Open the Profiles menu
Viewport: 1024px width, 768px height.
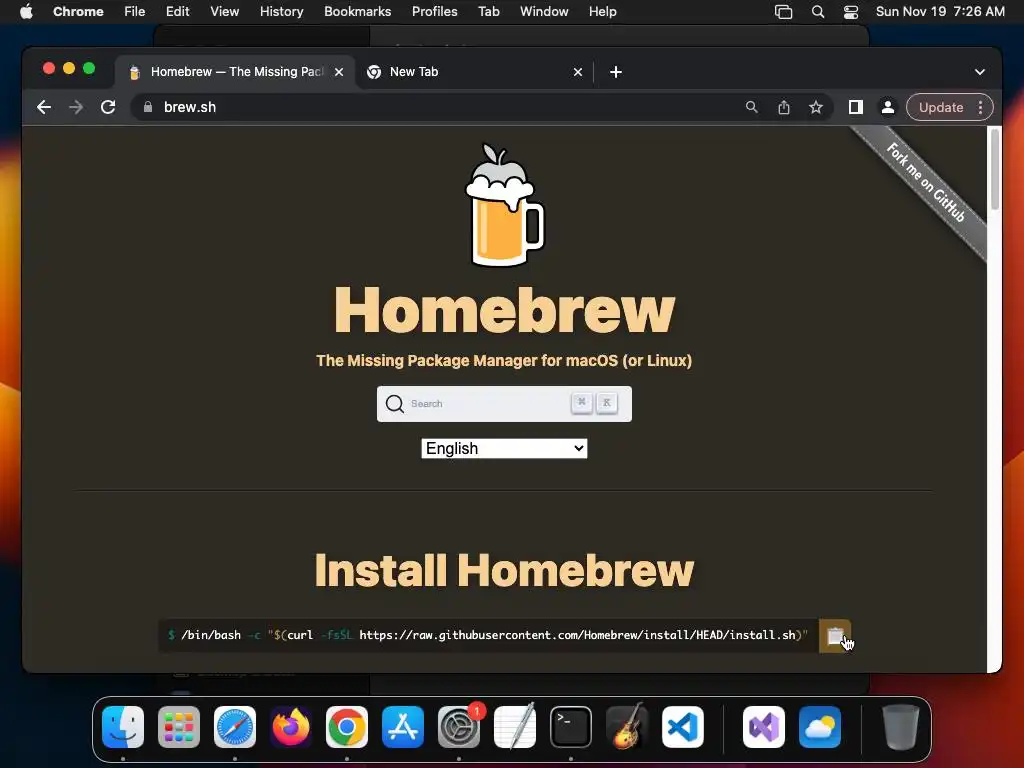[434, 11]
